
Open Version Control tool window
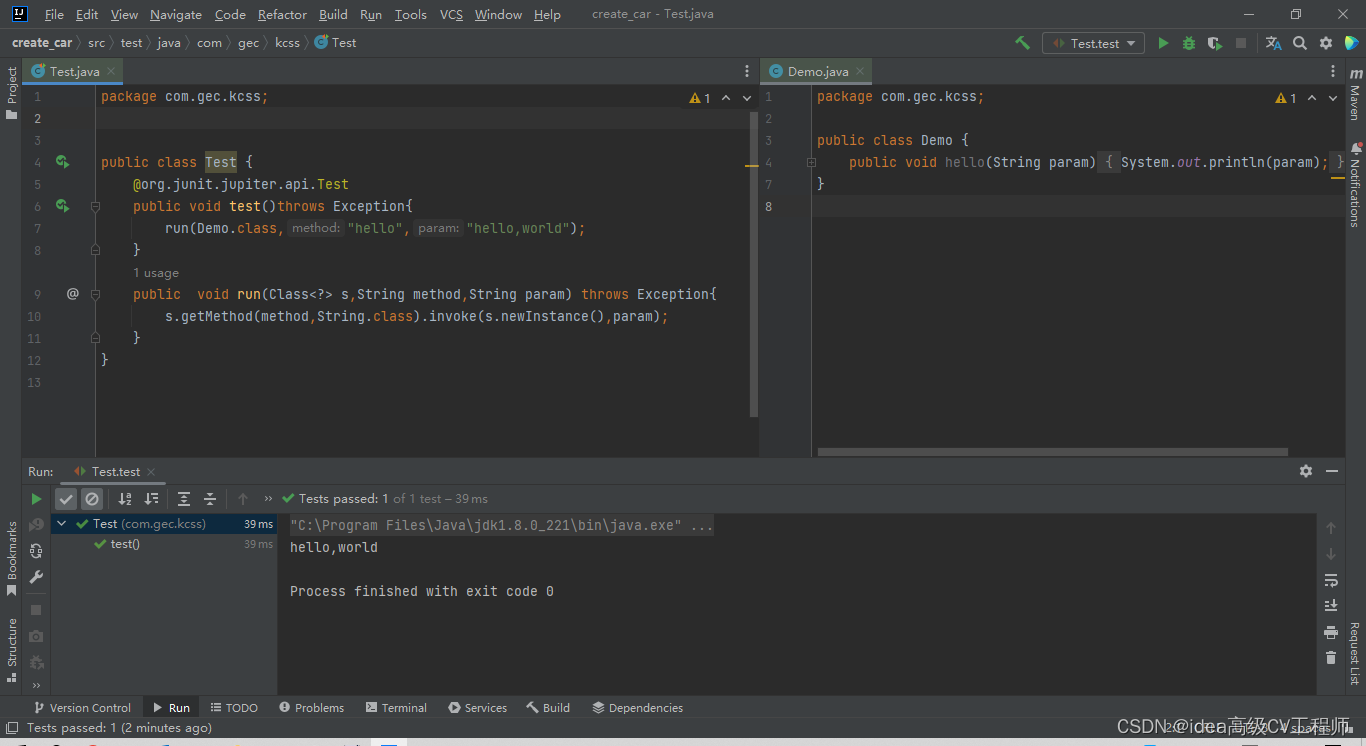click(82, 708)
